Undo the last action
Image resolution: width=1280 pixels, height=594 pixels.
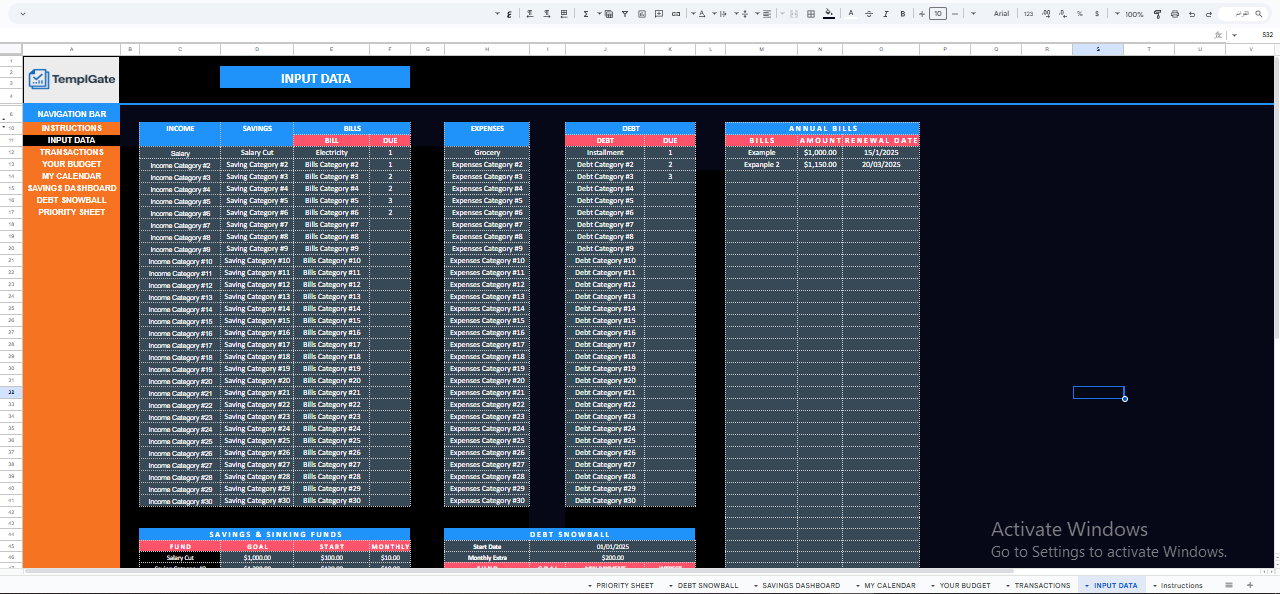[x=1208, y=14]
